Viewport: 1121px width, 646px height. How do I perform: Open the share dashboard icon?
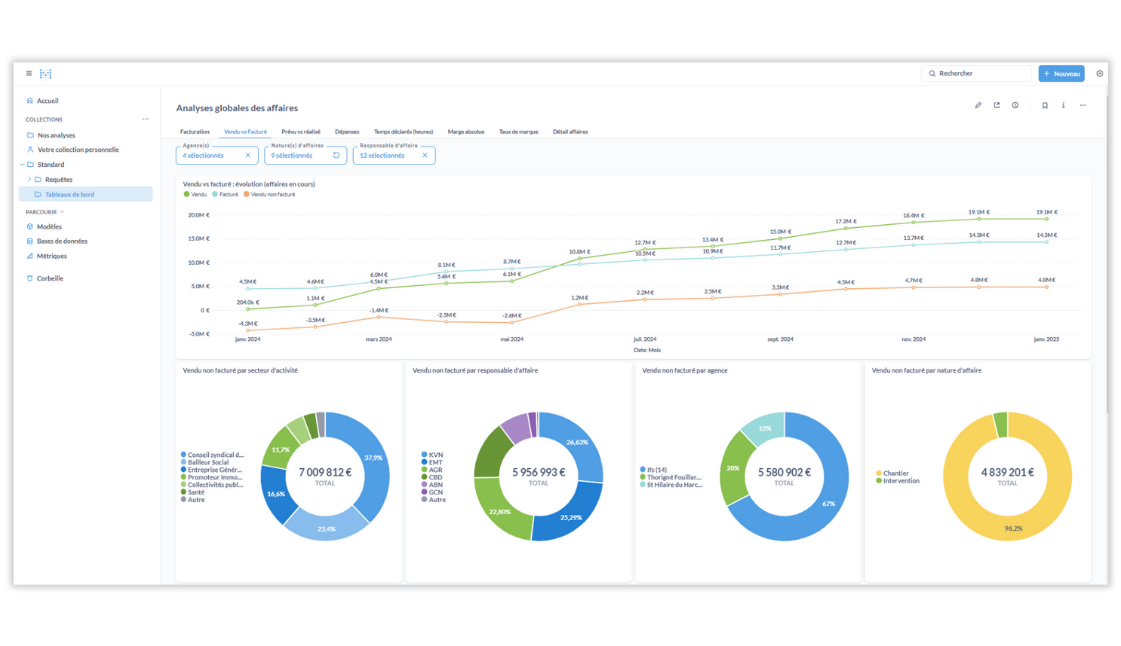click(997, 105)
